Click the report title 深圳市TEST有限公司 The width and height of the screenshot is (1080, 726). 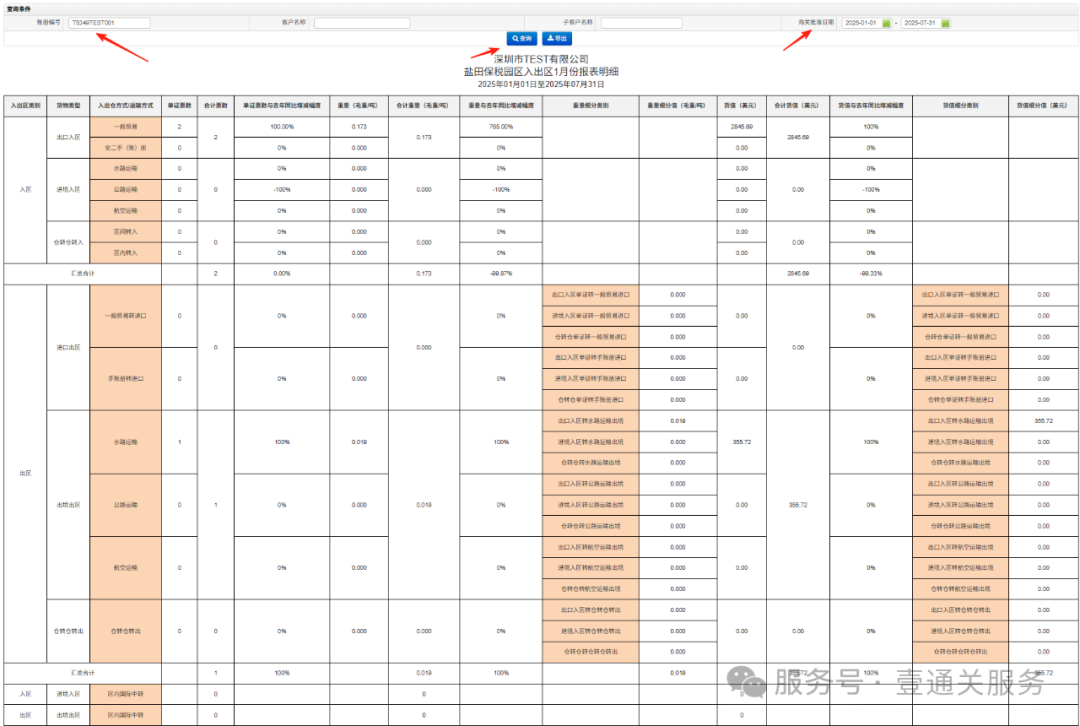pyautogui.click(x=541, y=60)
